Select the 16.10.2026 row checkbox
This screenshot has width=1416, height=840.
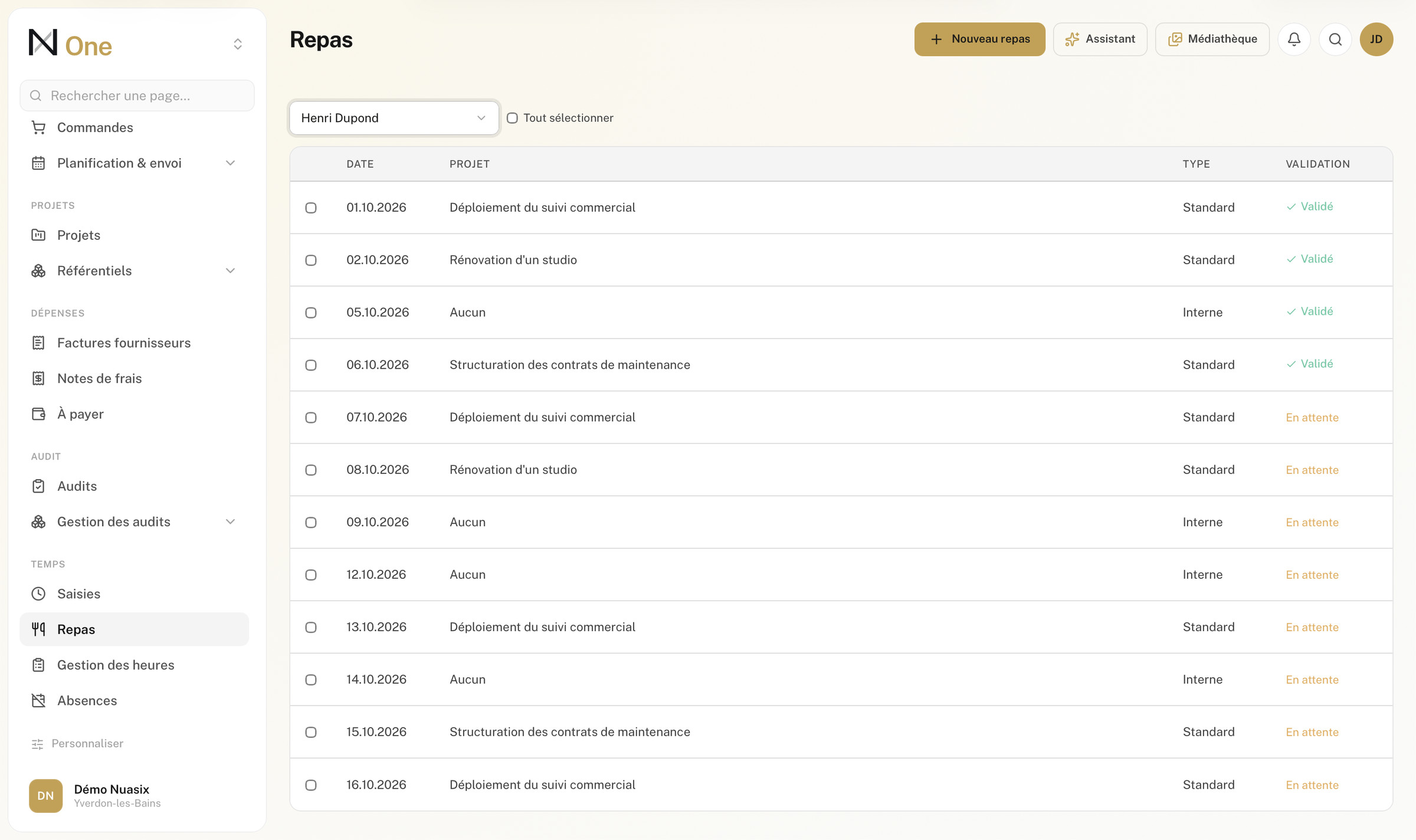311,785
